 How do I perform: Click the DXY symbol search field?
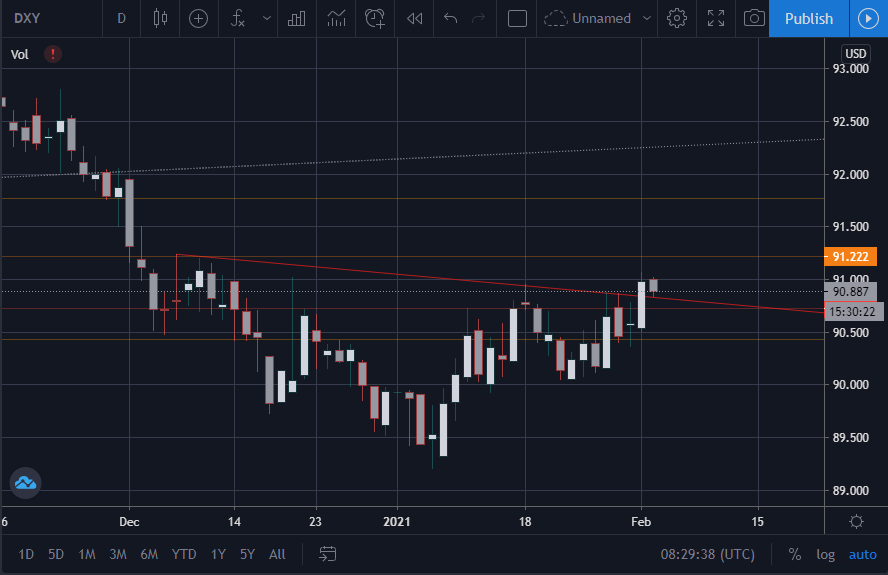point(51,18)
